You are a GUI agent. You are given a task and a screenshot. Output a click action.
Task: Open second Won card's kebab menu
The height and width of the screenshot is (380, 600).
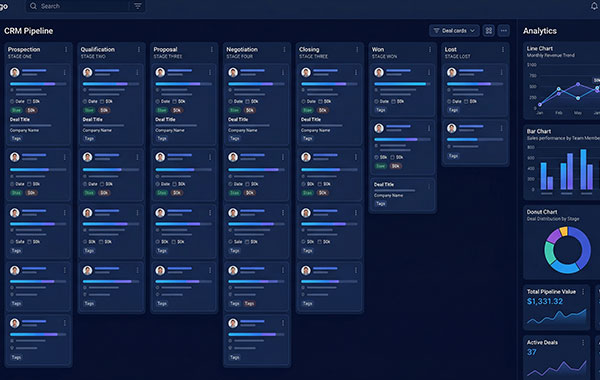click(429, 128)
